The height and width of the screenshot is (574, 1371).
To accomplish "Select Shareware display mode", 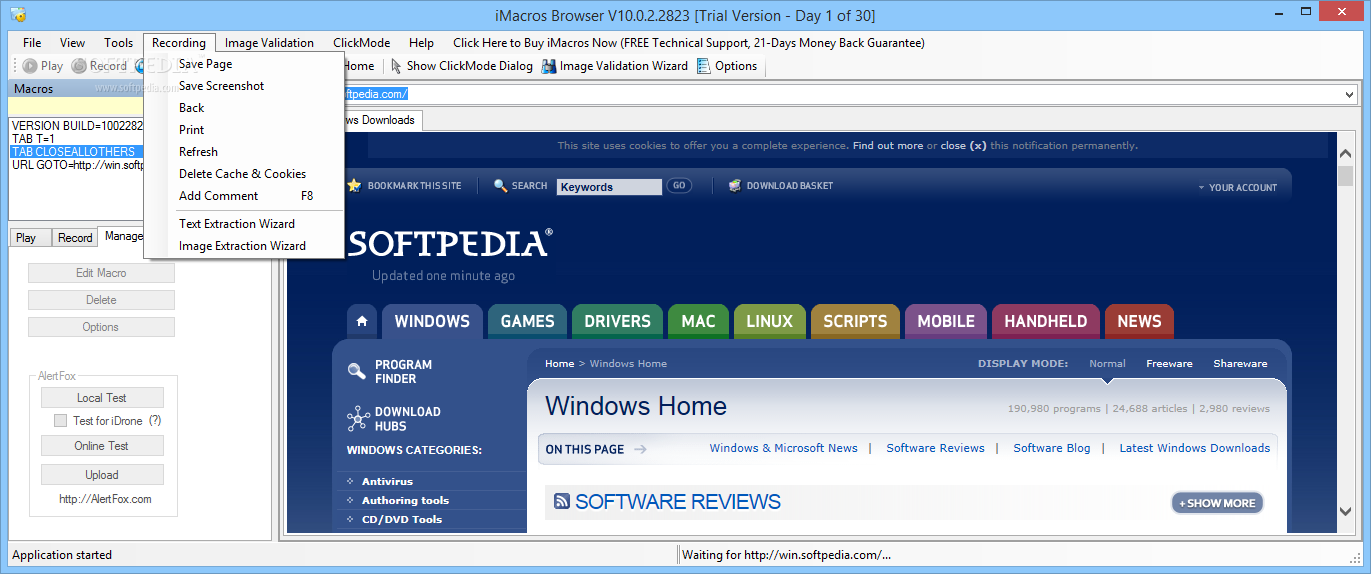I will [1240, 364].
